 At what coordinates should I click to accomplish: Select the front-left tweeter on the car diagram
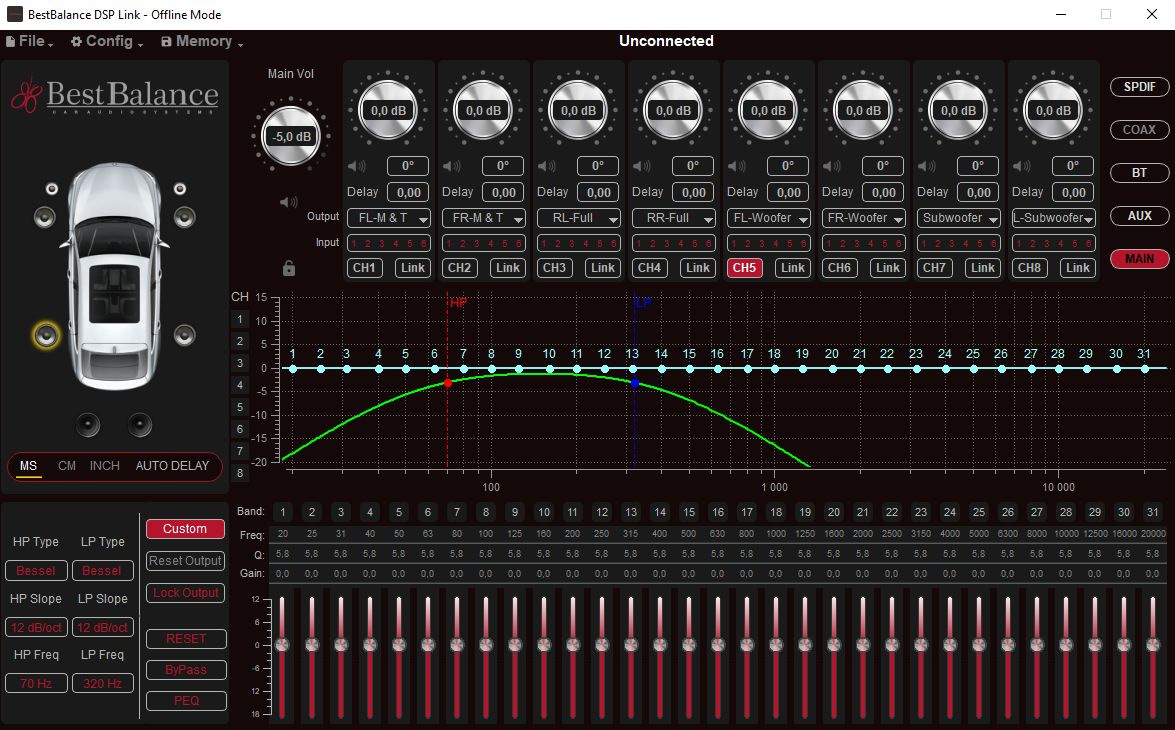[x=51, y=188]
